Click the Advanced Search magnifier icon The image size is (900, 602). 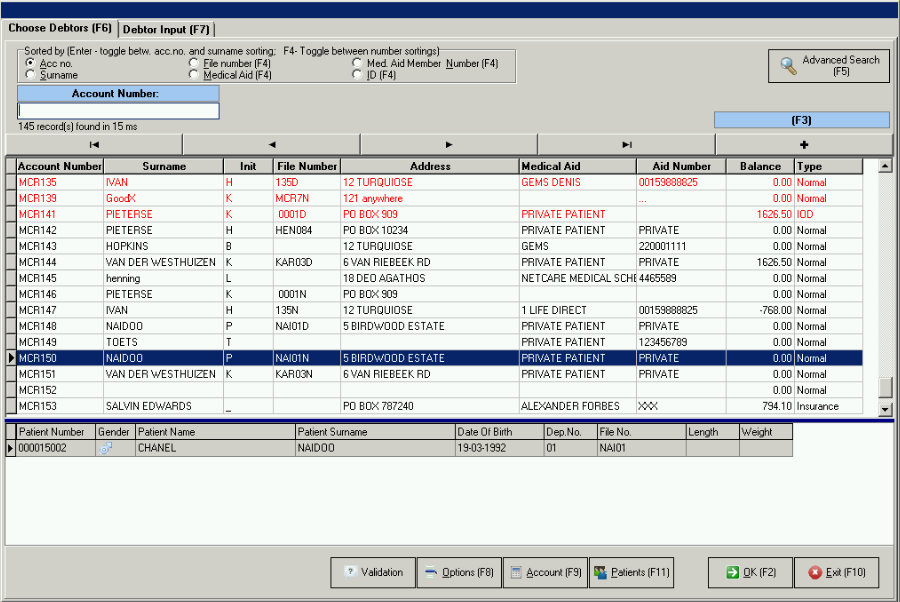click(789, 66)
